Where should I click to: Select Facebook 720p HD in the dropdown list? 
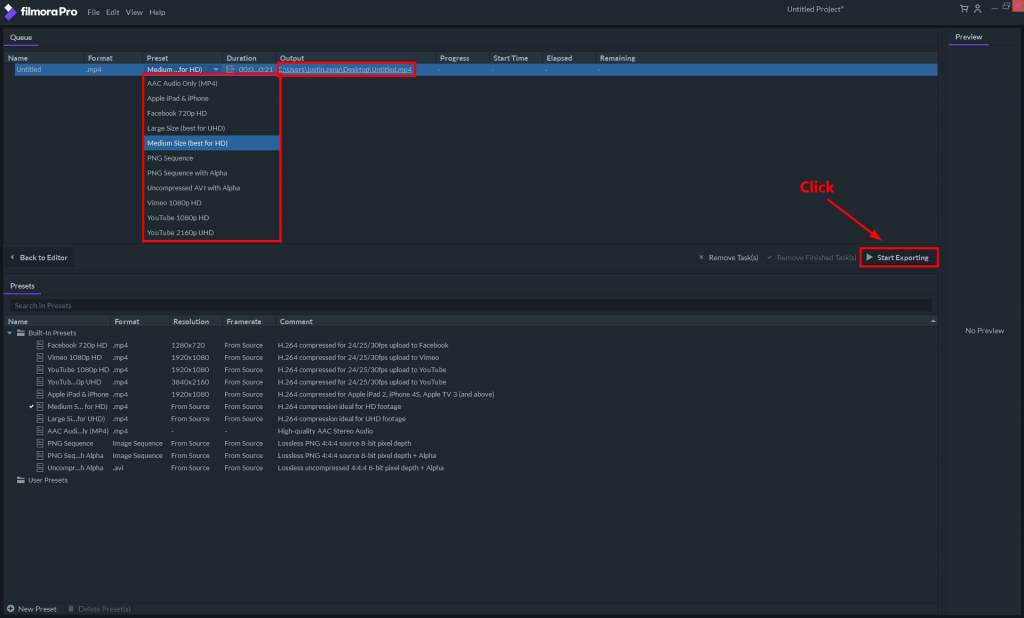coord(212,114)
